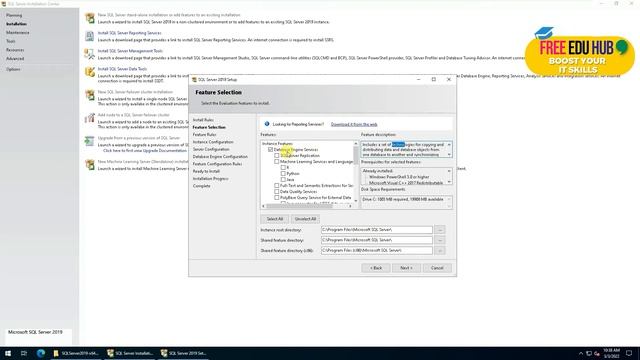The width and height of the screenshot is (640, 360).
Task: Select Installation in the Installation Center sidebar
Action: (16, 24)
